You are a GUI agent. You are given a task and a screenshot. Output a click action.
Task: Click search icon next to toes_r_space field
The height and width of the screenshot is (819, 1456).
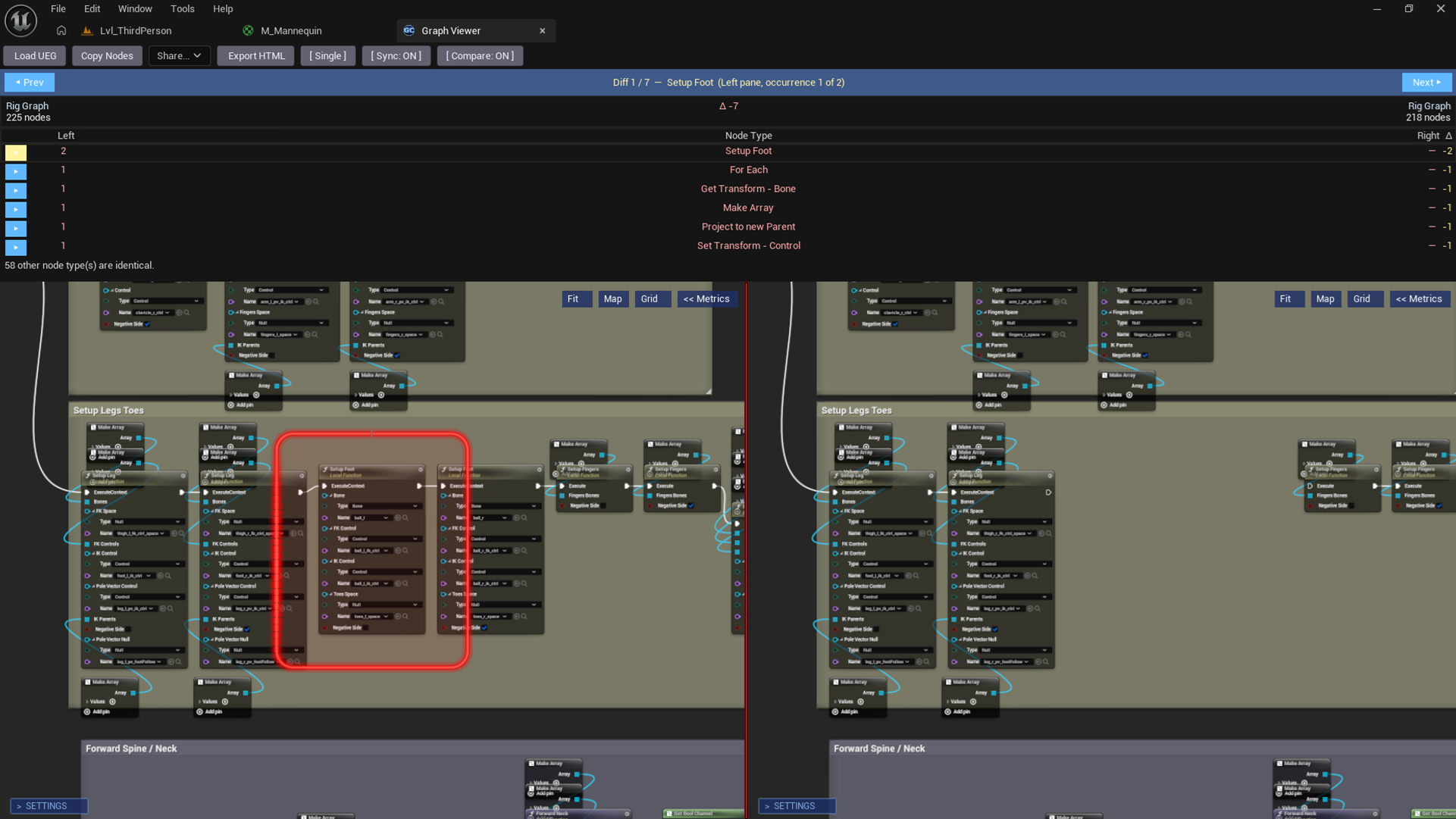click(x=524, y=617)
